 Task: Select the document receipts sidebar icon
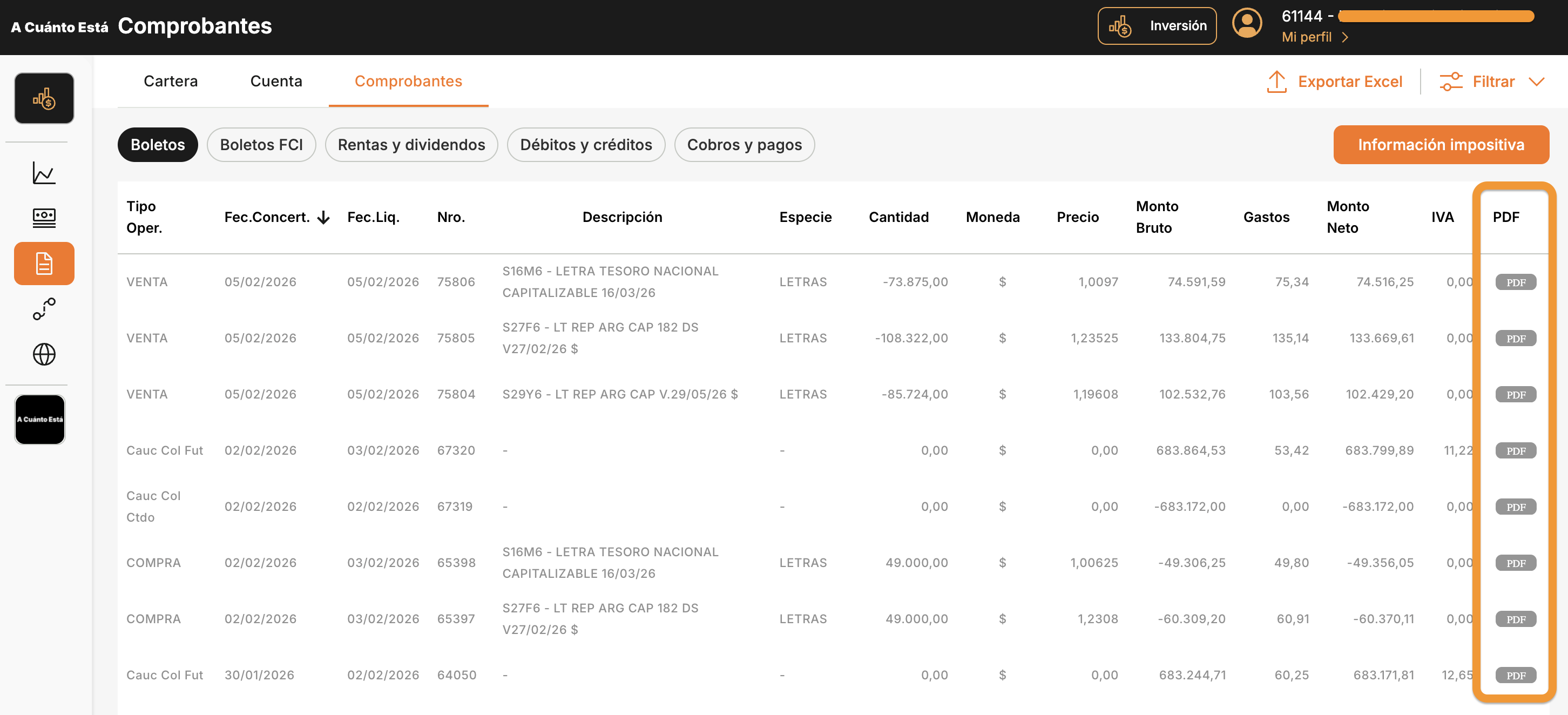pyautogui.click(x=44, y=264)
